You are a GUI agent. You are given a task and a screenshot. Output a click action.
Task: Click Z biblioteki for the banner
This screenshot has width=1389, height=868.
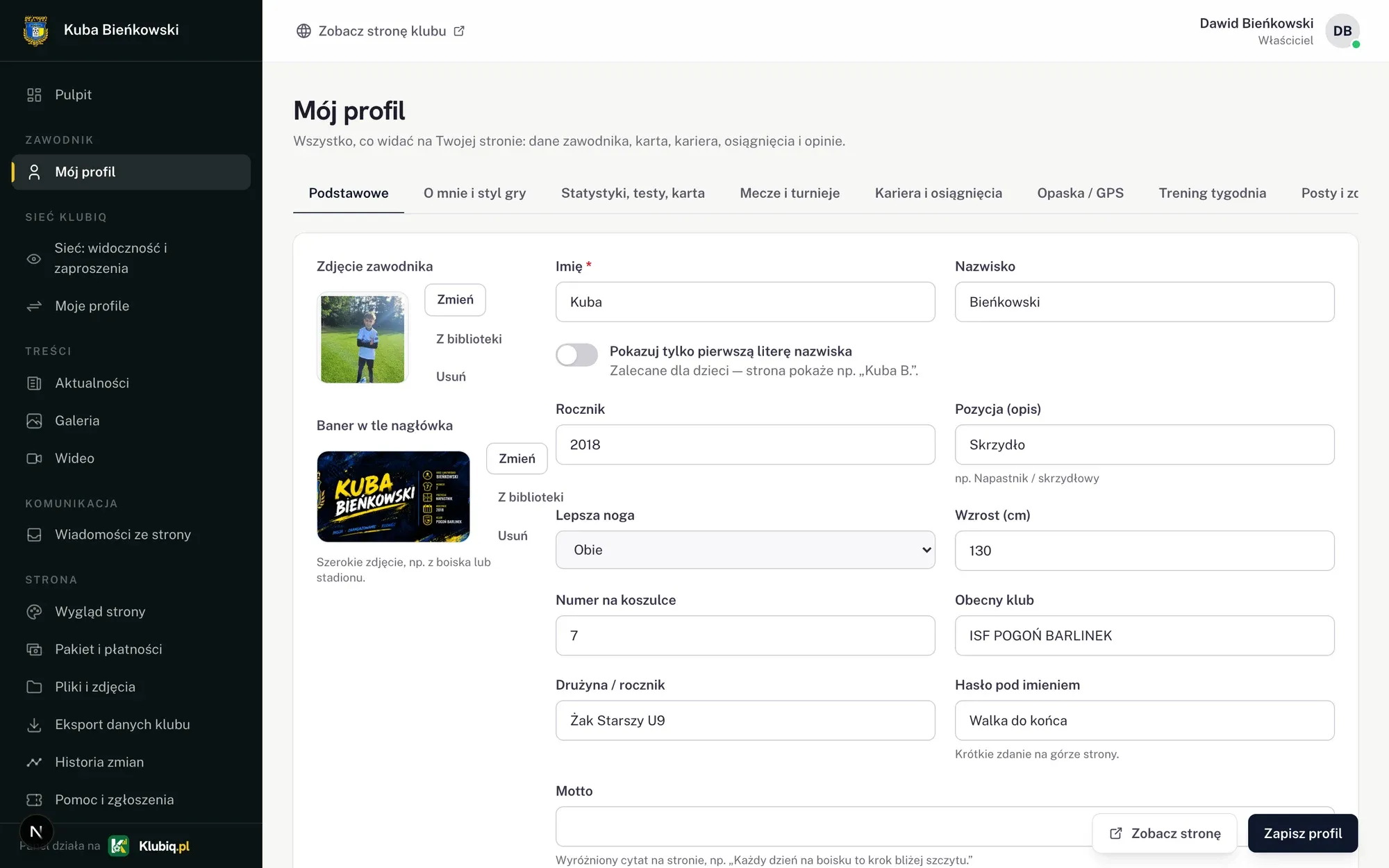pyautogui.click(x=531, y=497)
